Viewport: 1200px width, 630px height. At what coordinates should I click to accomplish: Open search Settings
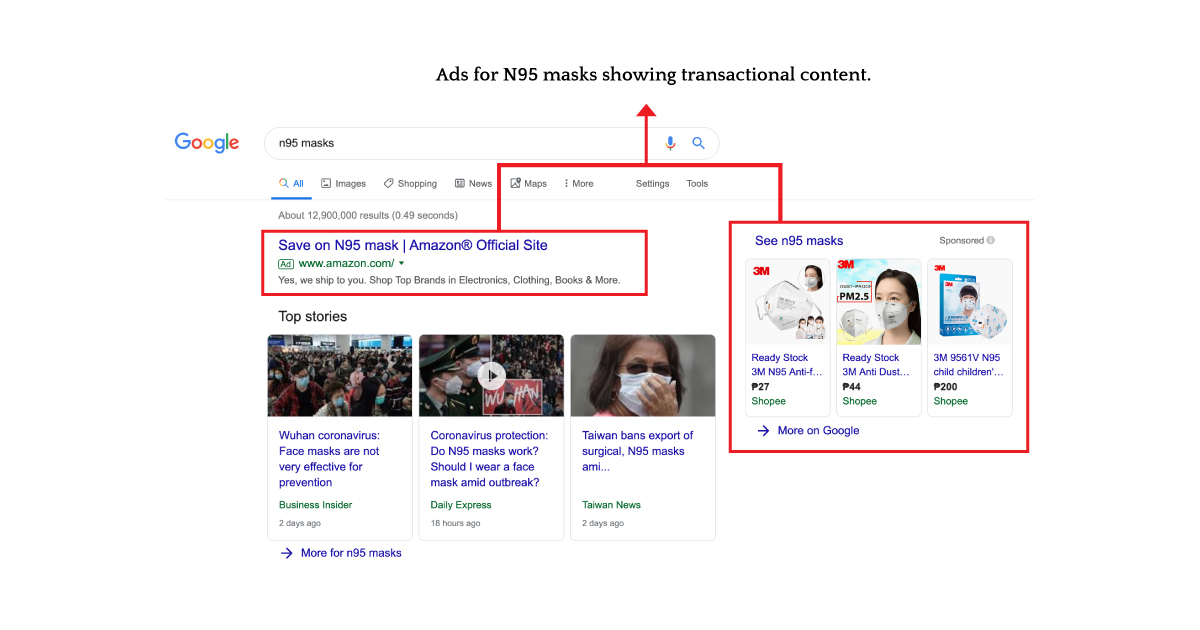point(653,184)
